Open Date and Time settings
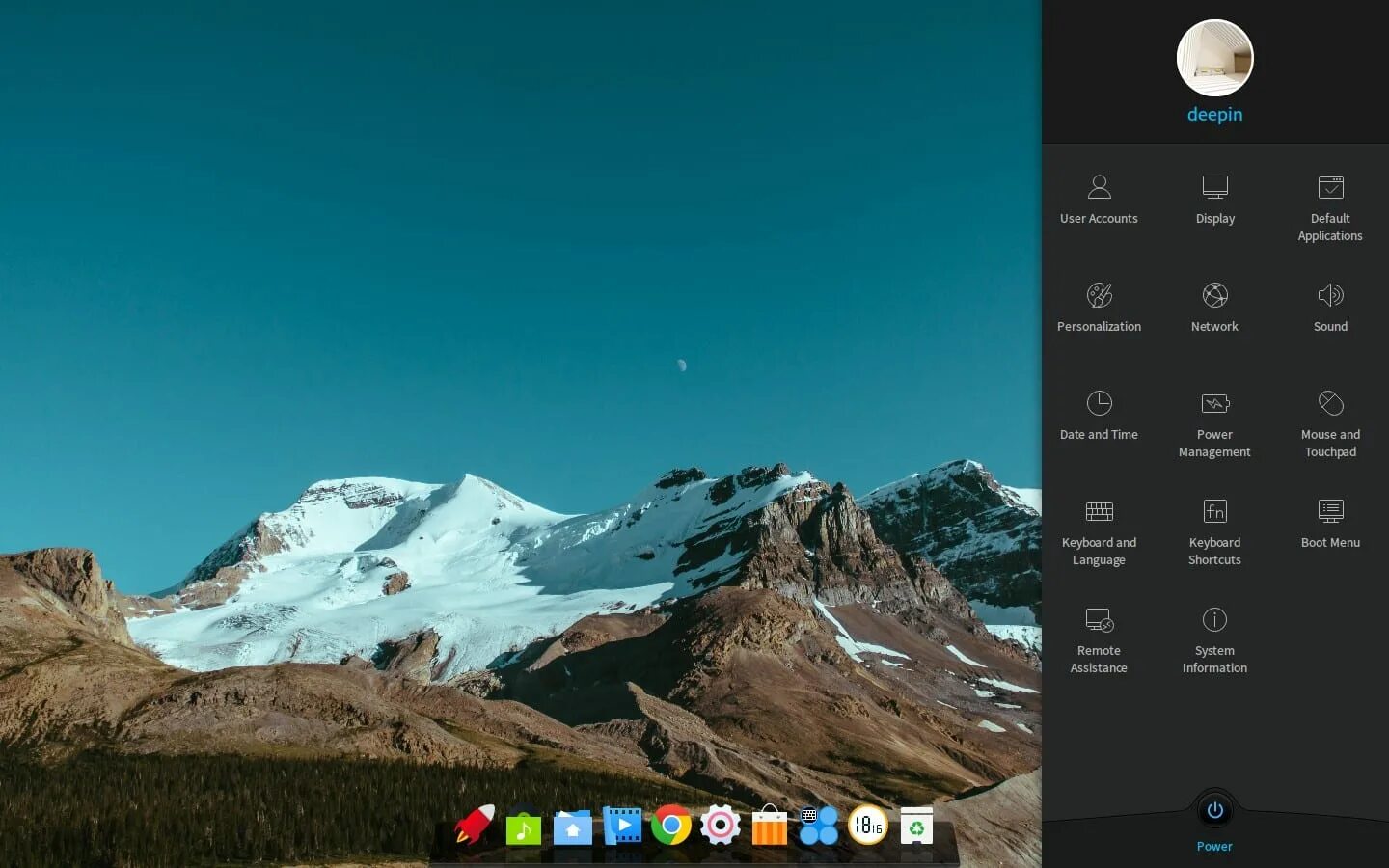The image size is (1389, 868). (1099, 415)
